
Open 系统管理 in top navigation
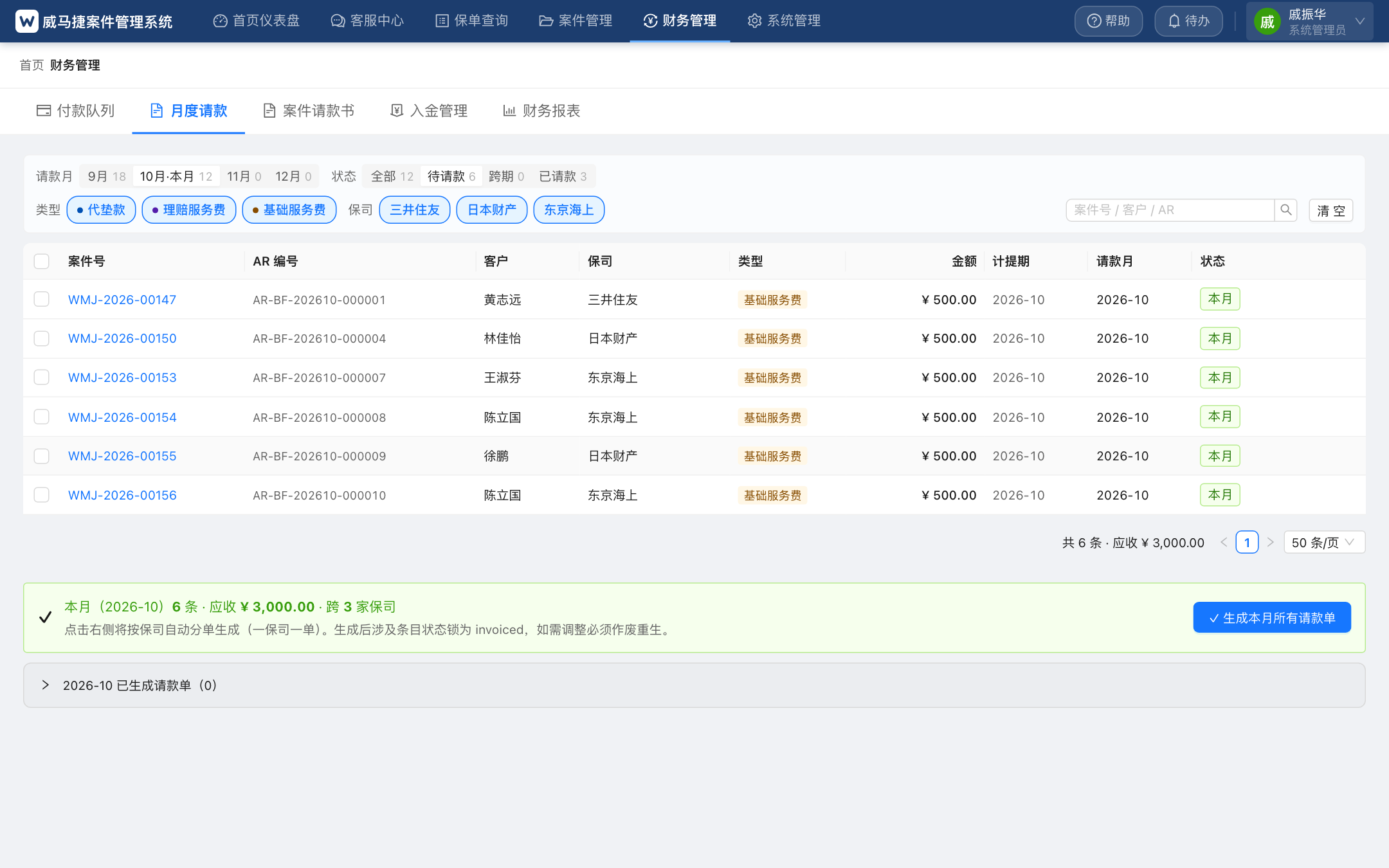click(784, 21)
